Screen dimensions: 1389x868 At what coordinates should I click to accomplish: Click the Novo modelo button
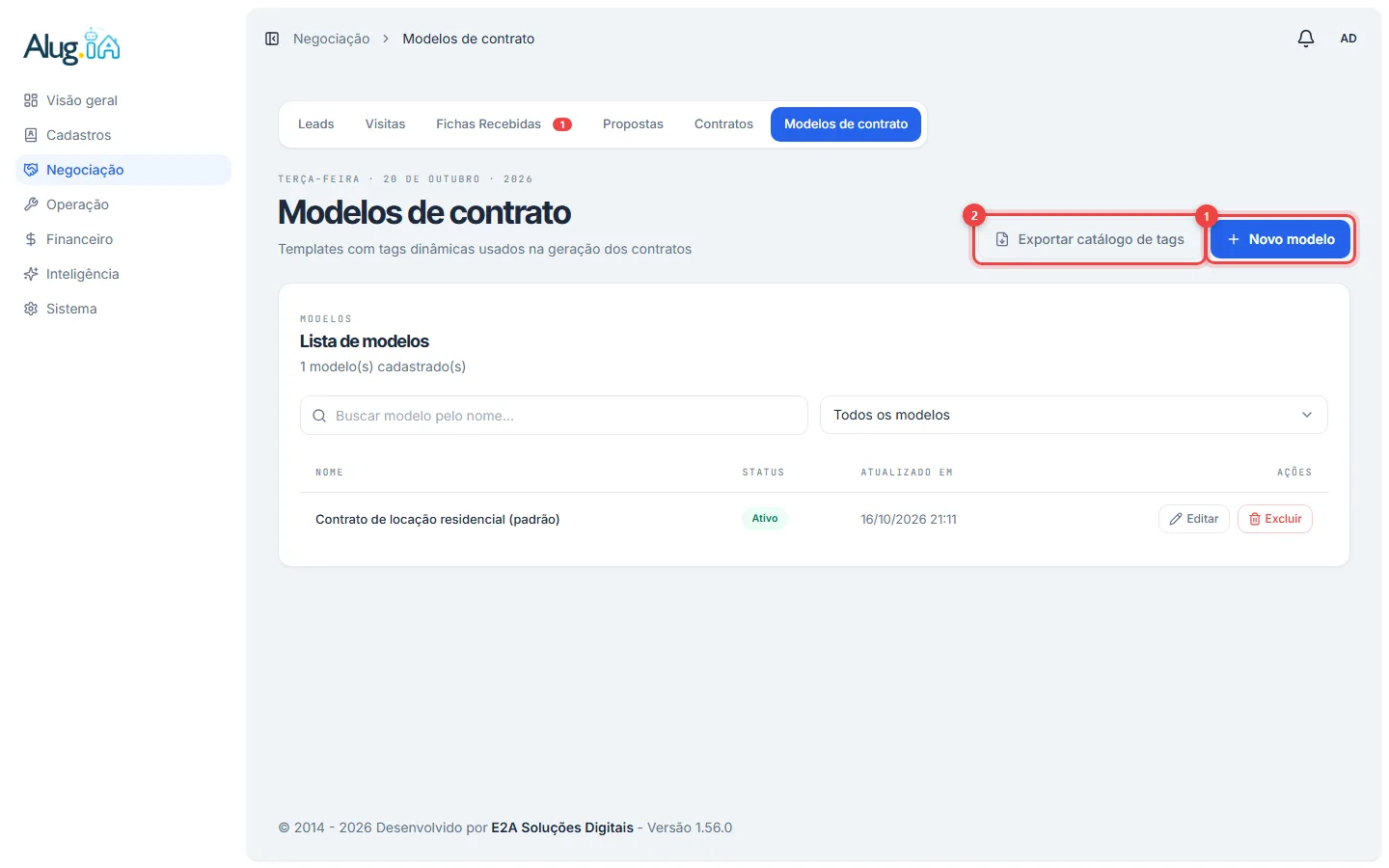(1280, 239)
